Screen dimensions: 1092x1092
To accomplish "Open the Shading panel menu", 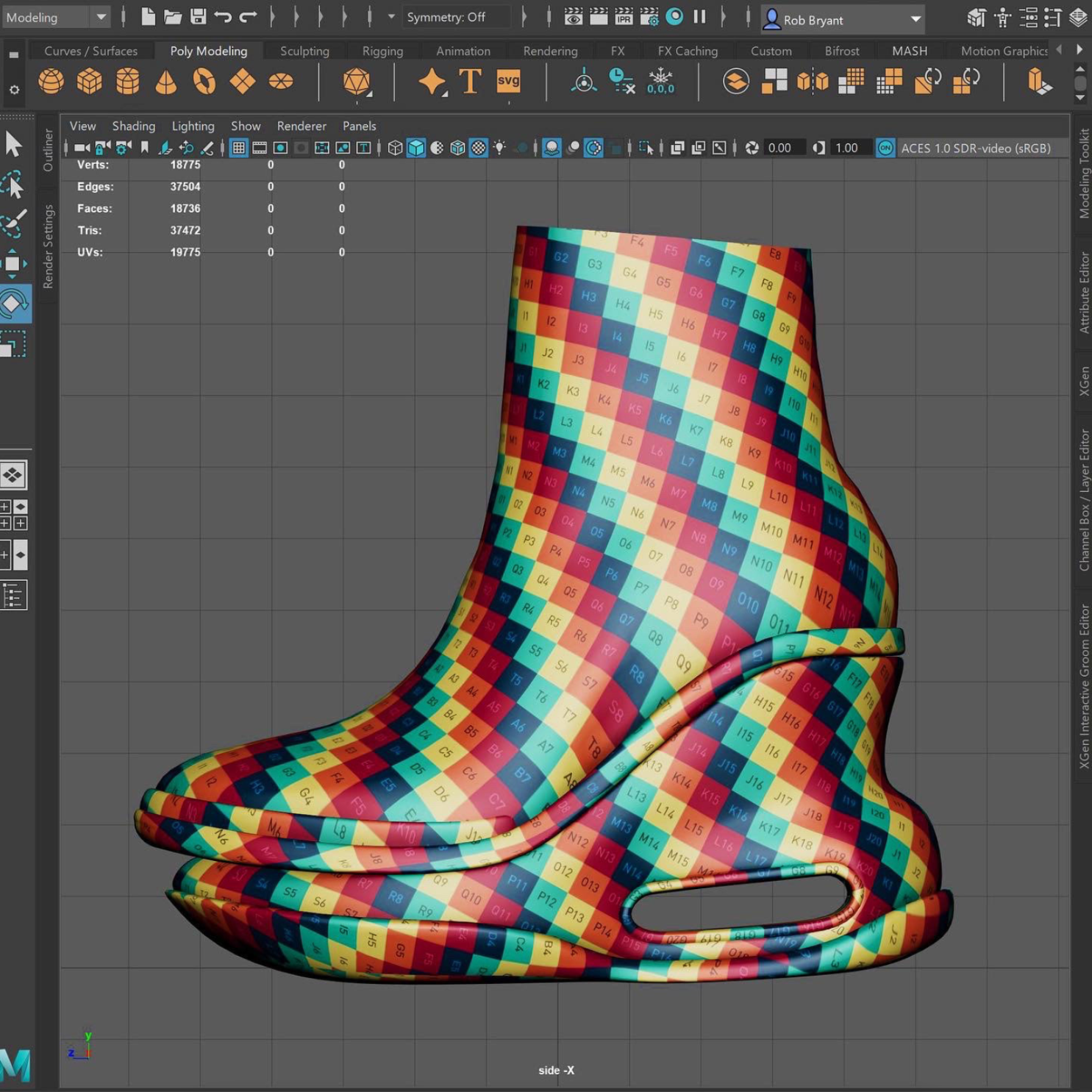I will pyautogui.click(x=133, y=126).
